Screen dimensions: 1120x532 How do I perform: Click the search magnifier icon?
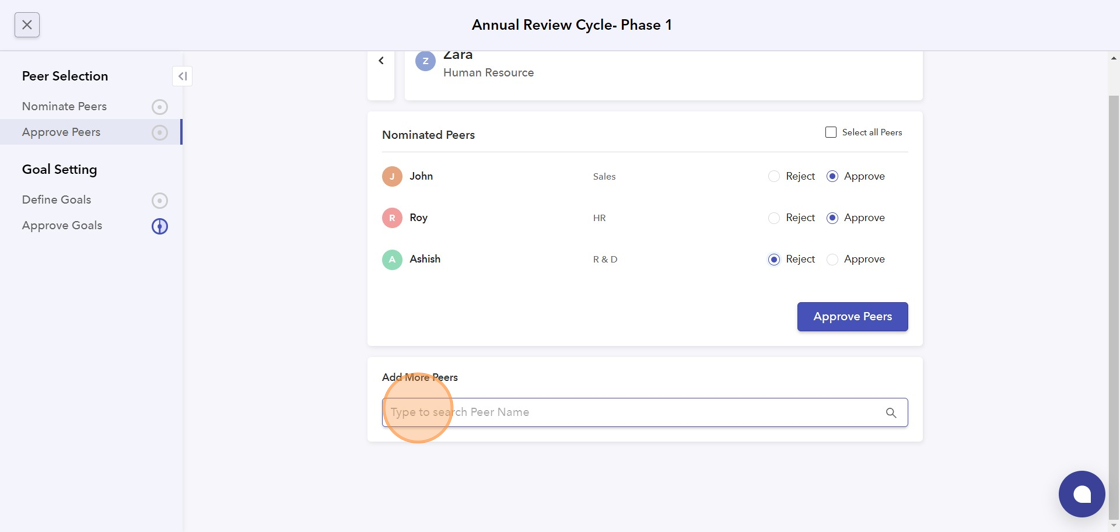(x=891, y=413)
